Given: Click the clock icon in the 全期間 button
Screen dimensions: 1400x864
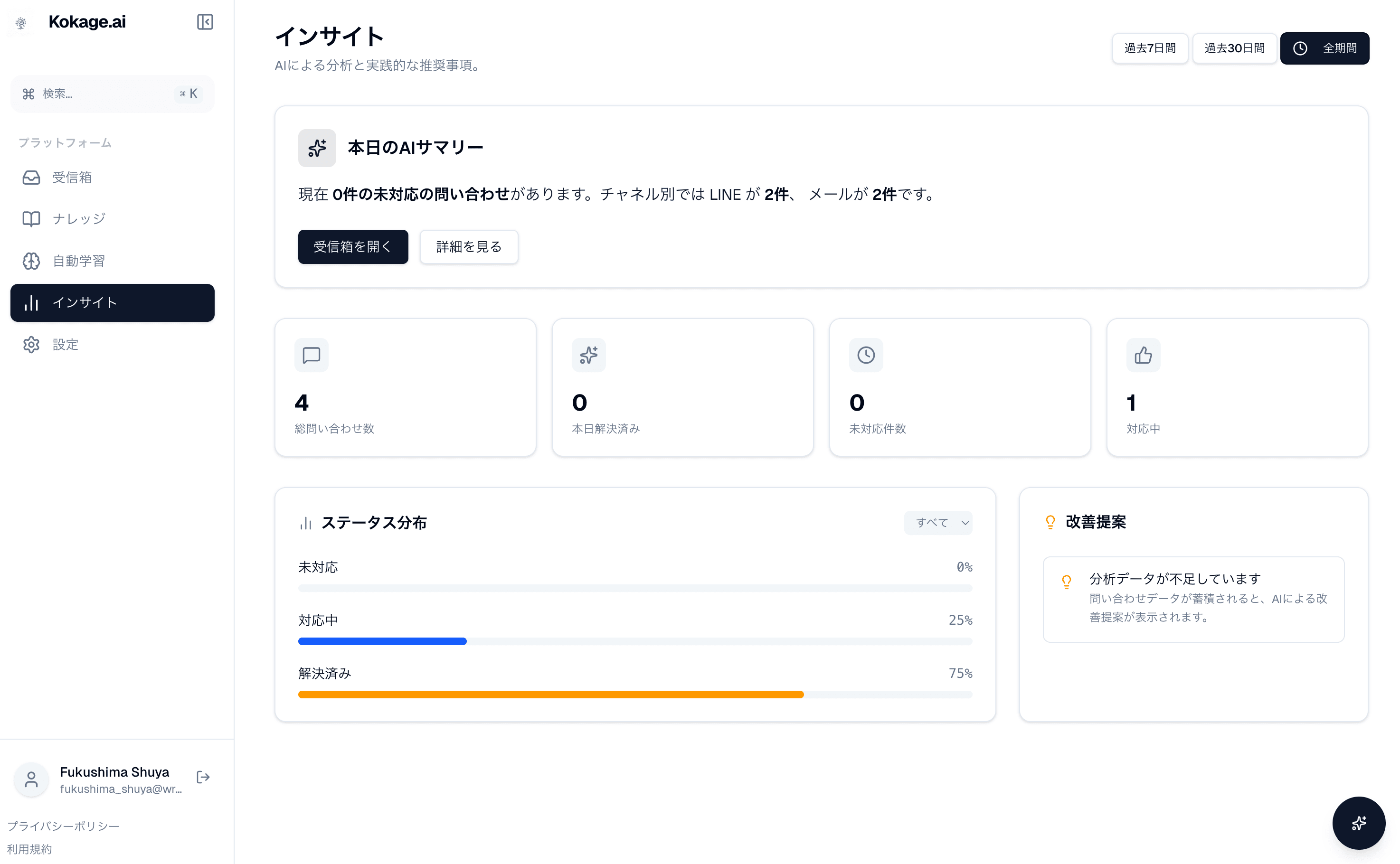Looking at the screenshot, I should click(1300, 48).
